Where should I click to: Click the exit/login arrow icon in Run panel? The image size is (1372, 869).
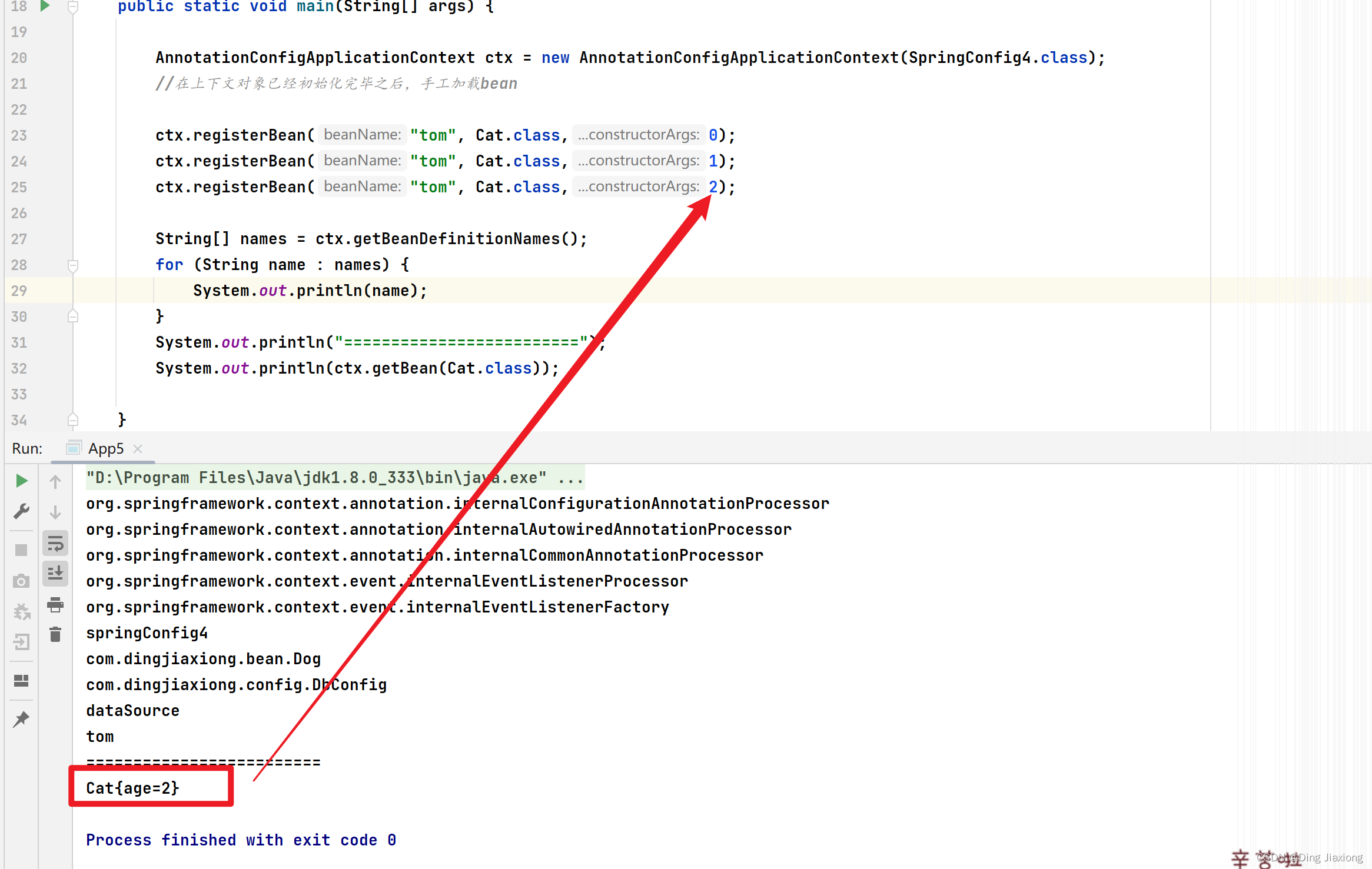21,642
